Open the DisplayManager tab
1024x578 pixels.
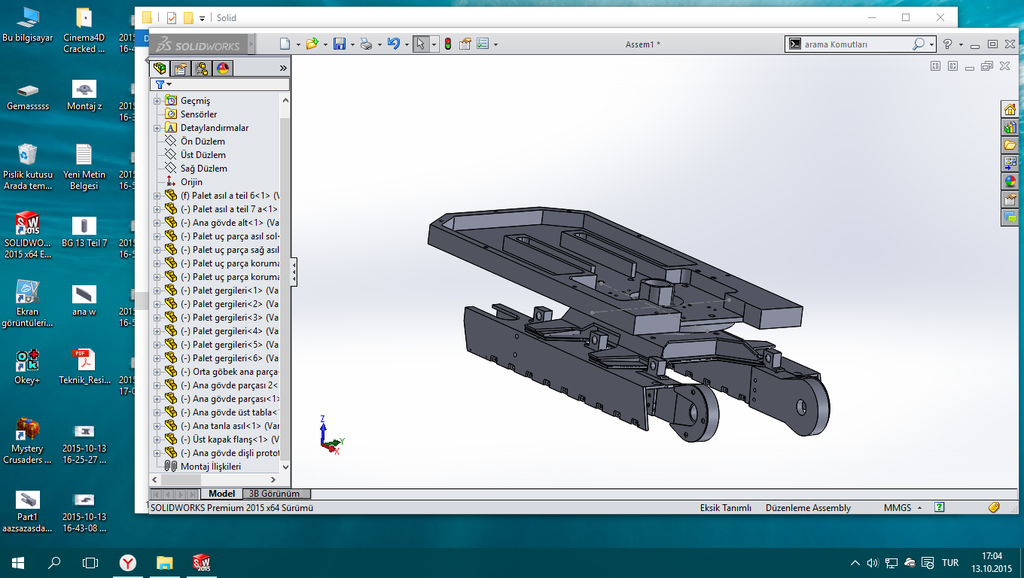223,68
